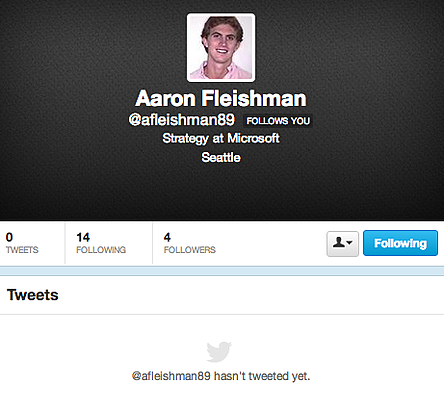Image resolution: width=444 pixels, height=410 pixels.
Task: Open the person silhouette user actions icon
Action: [339, 242]
